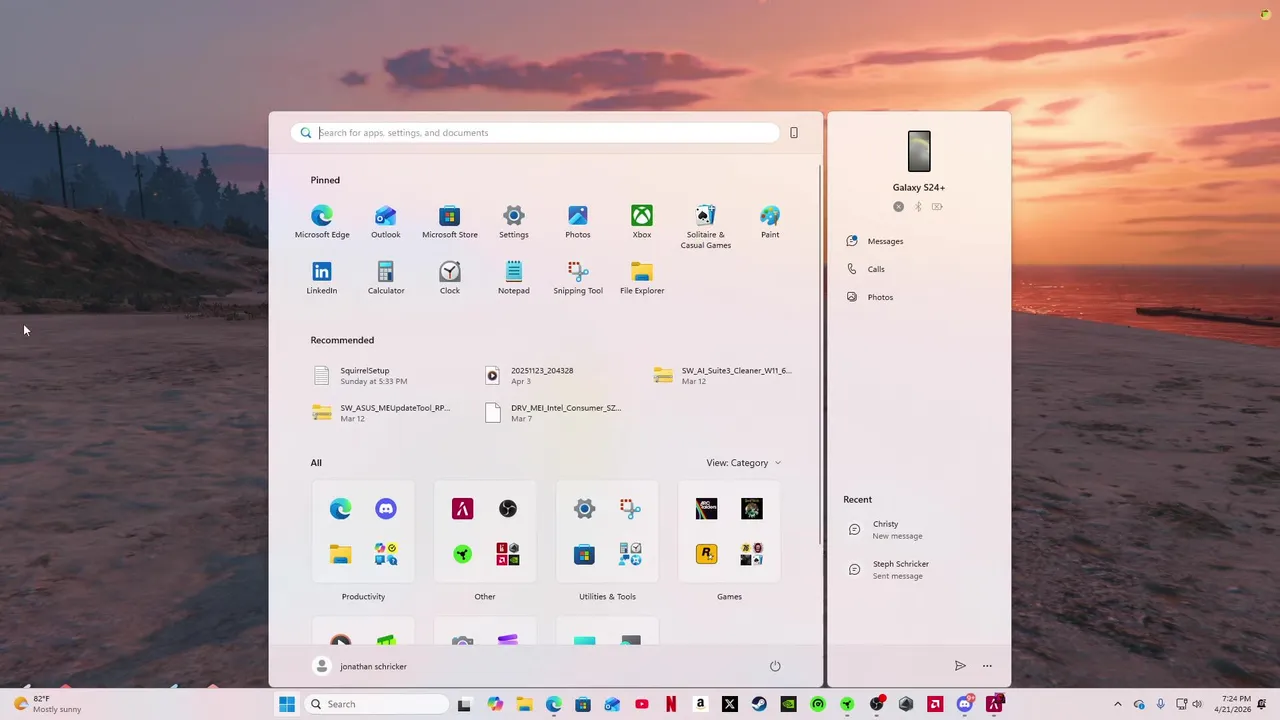Click the Windows Start button on taskbar

click(287, 704)
